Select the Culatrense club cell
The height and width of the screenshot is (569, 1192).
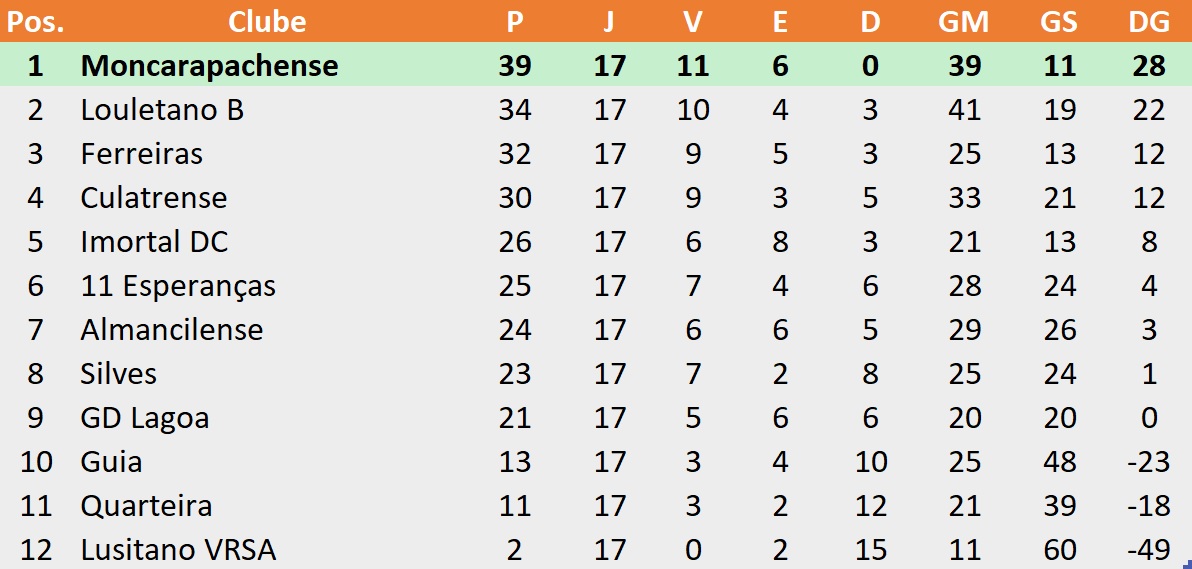click(154, 198)
